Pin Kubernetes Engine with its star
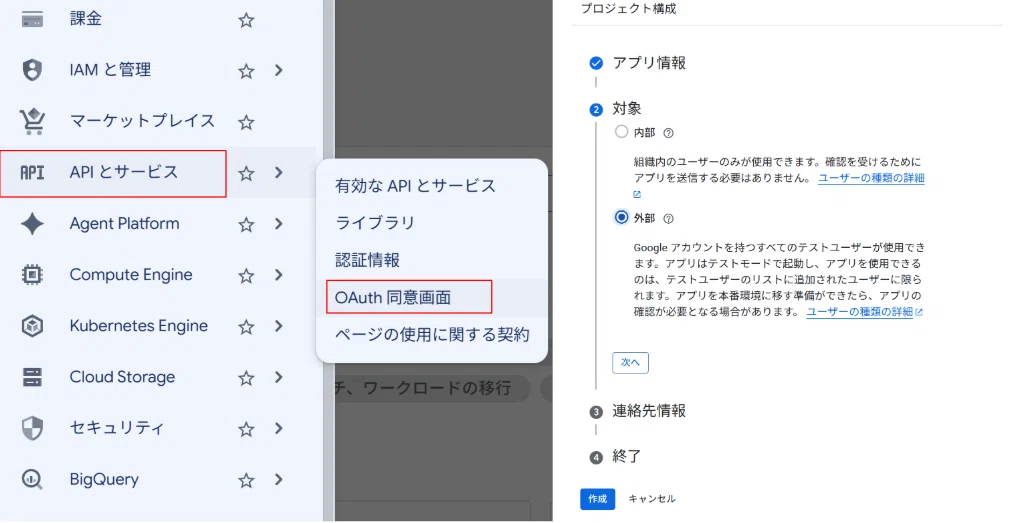Viewport: 1018px width, 523px height. 246,326
